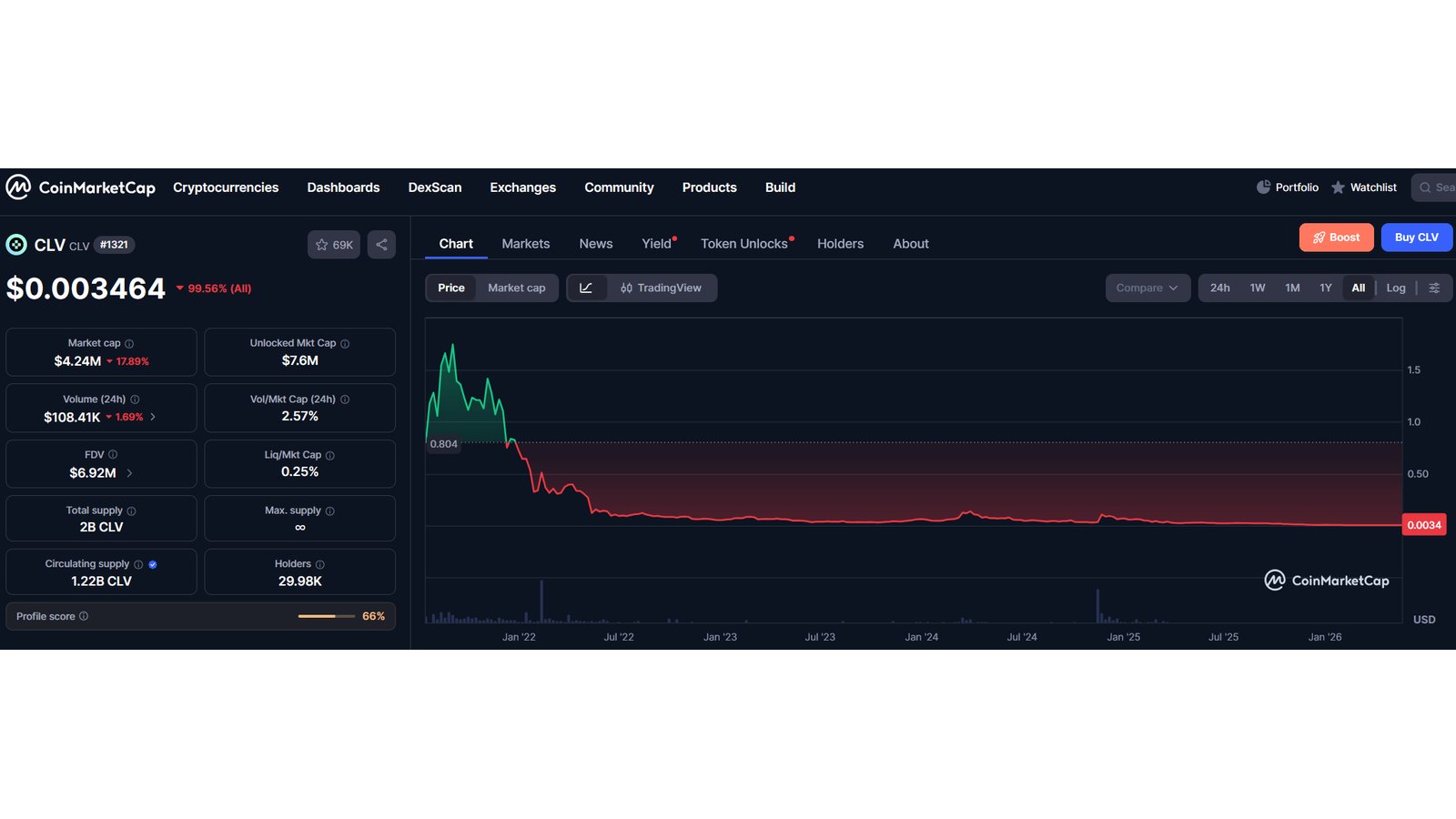1456x819 pixels.
Task: Open the Cryptocurrencies menu
Action: [x=226, y=187]
